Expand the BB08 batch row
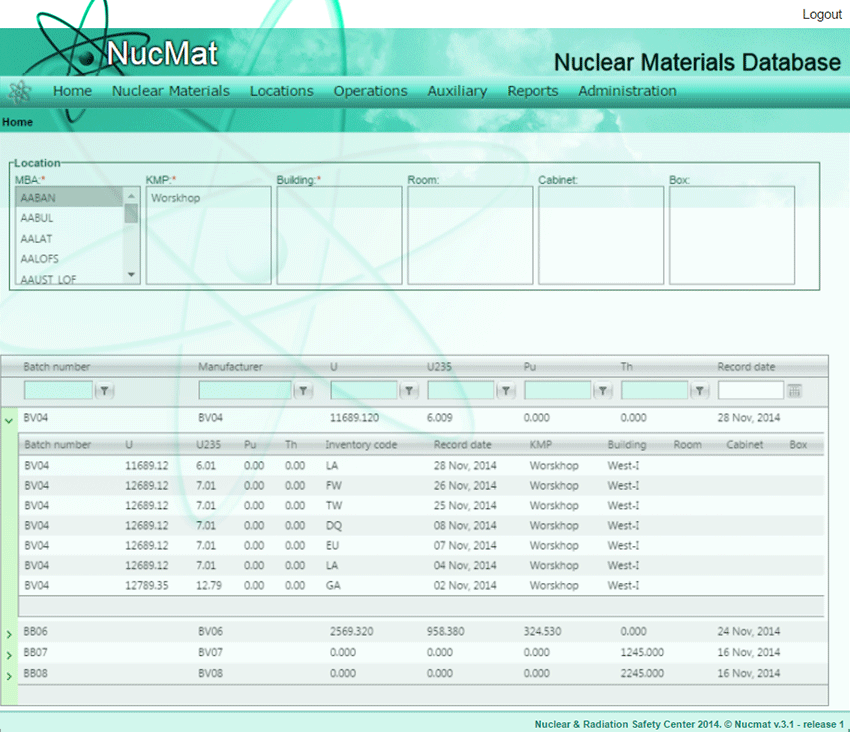The image size is (850, 732). click(10, 676)
